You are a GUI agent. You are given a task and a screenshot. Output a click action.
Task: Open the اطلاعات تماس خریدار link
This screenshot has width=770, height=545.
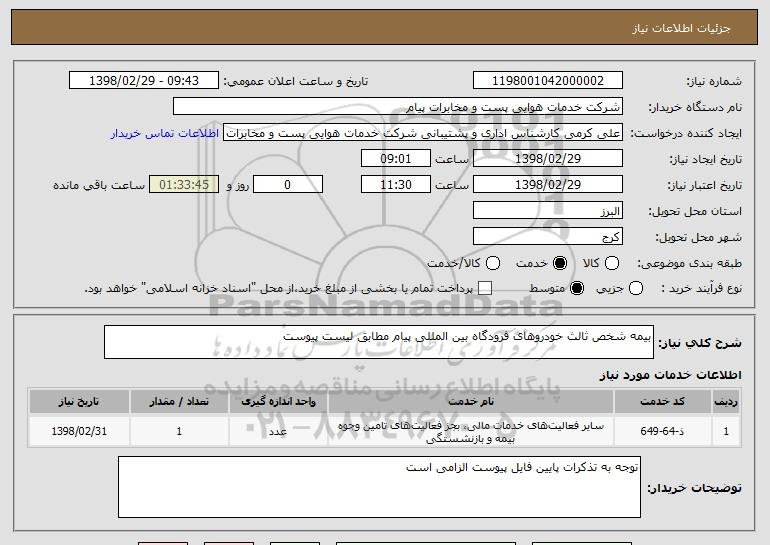point(165,134)
